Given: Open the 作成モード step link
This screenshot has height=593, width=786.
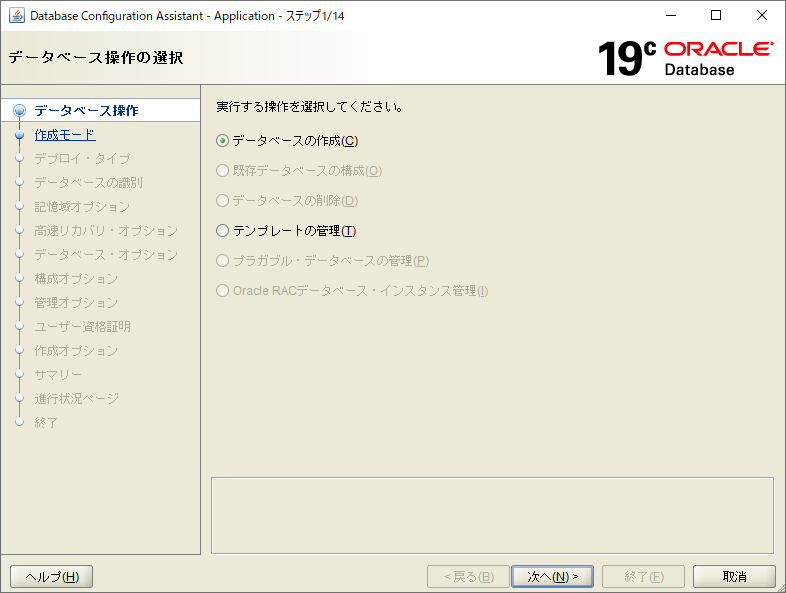Looking at the screenshot, I should 65,134.
